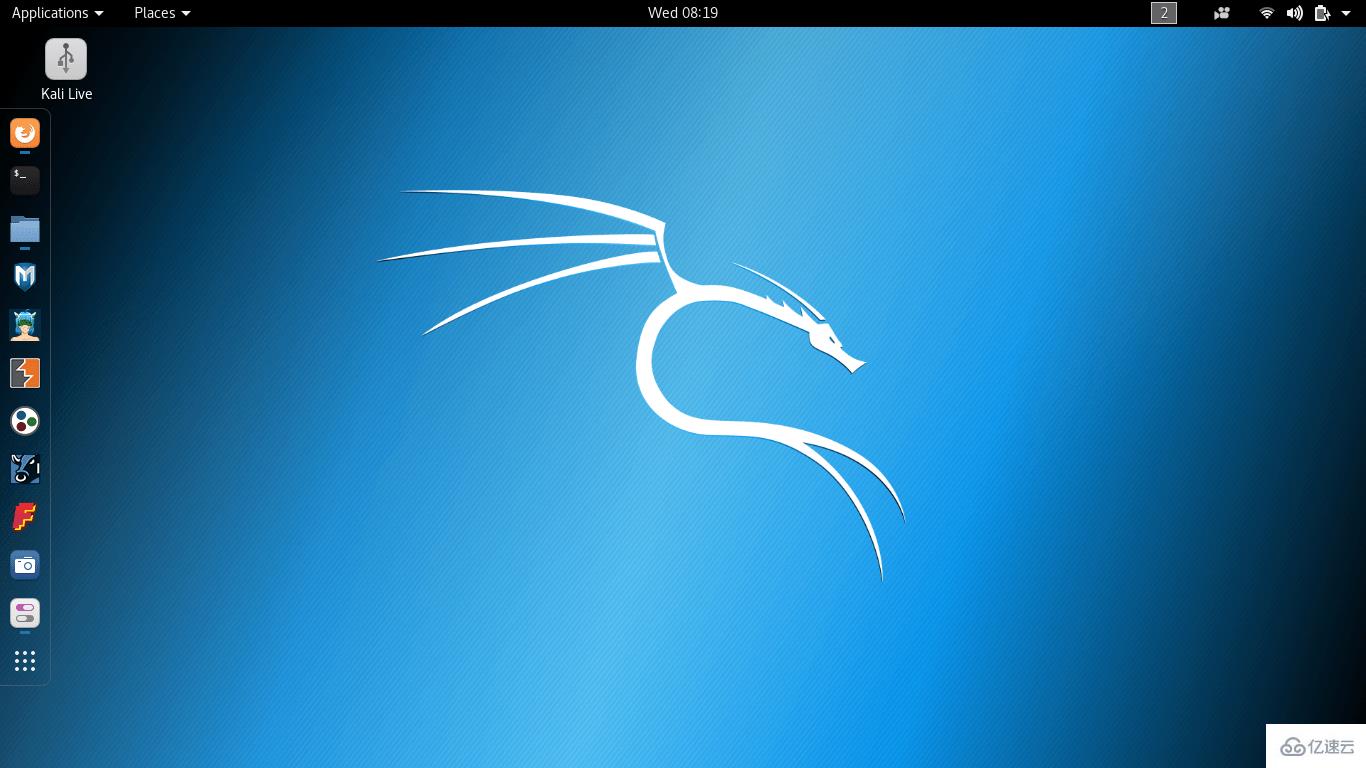Show all applications grid button

(25, 661)
